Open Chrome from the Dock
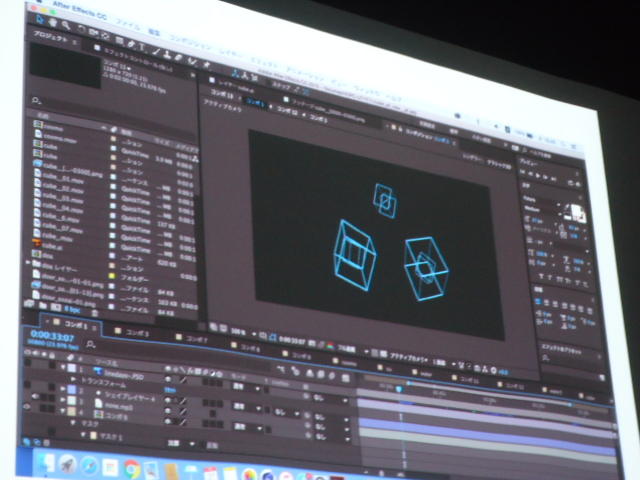 tap(132, 469)
